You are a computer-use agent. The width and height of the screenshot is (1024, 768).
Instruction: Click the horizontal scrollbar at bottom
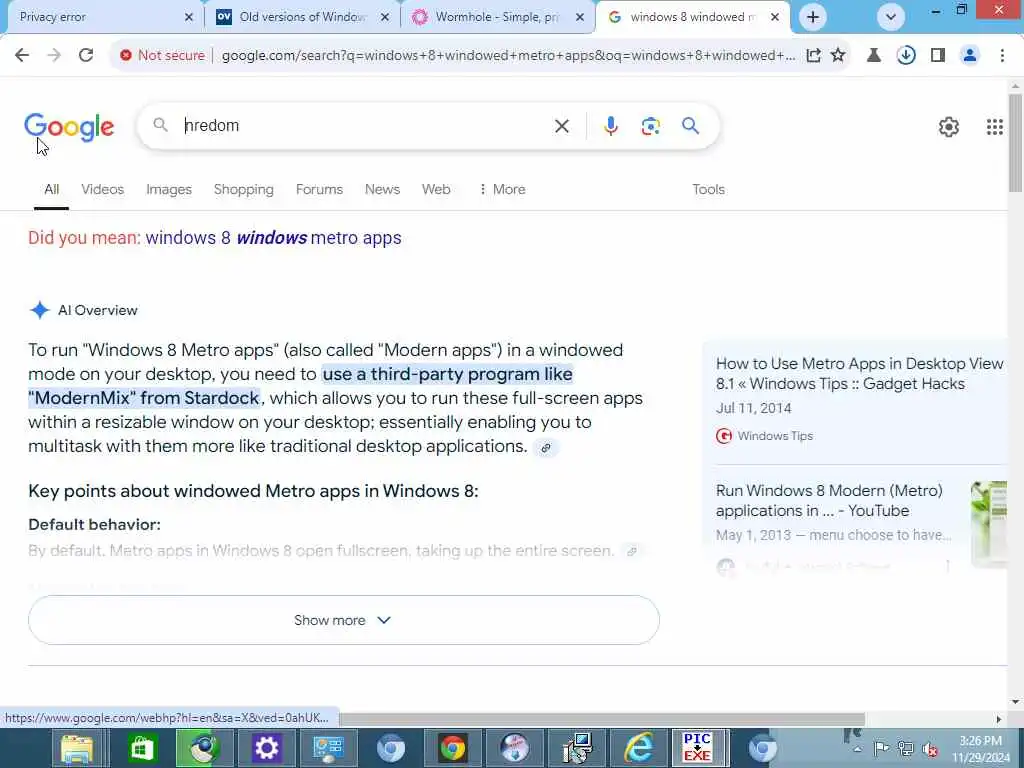(601, 719)
